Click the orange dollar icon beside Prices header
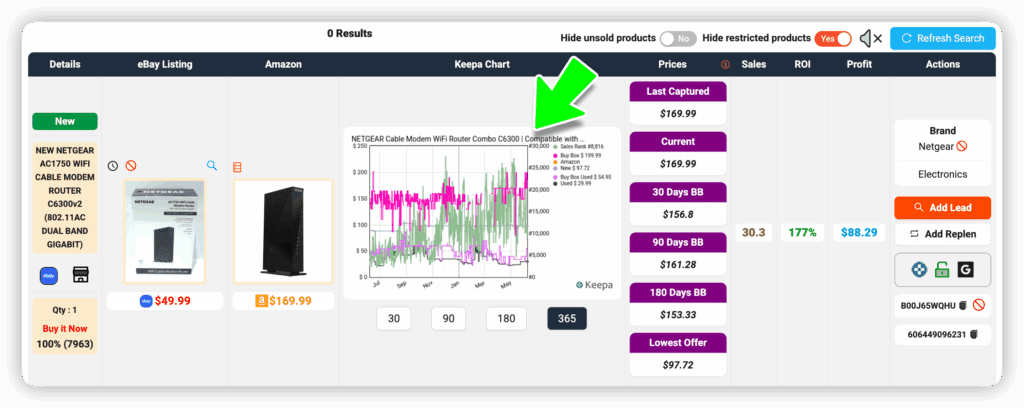The image size is (1024, 408). pyautogui.click(x=725, y=65)
